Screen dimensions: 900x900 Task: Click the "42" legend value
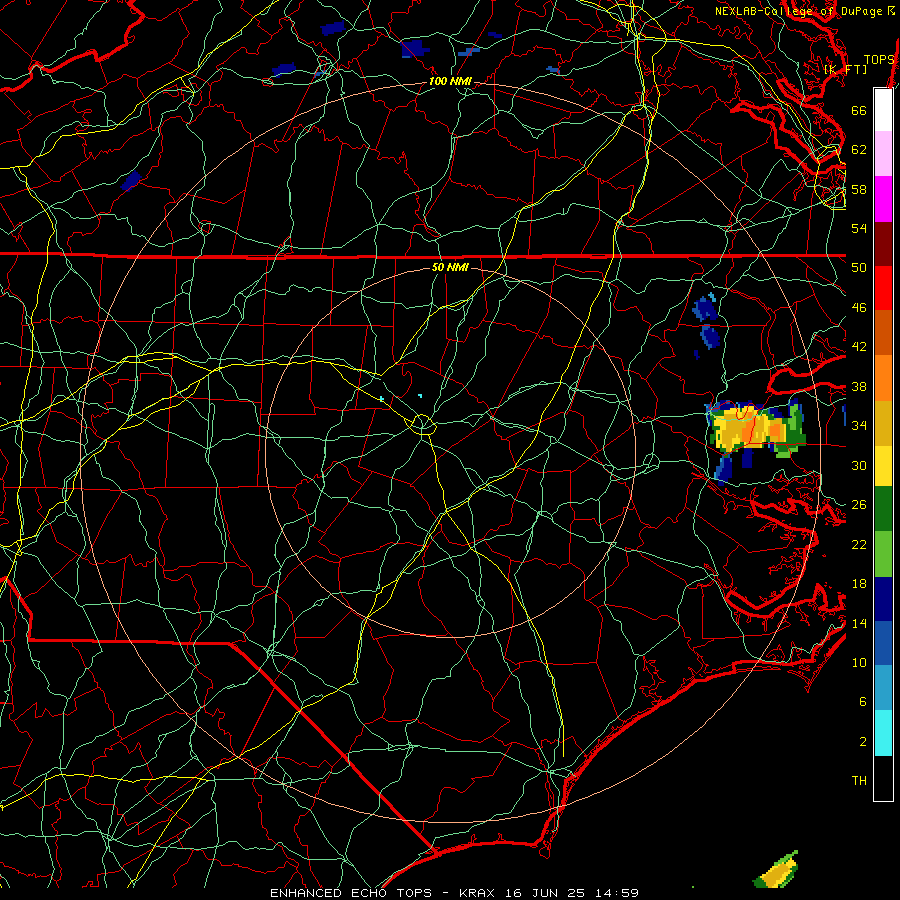(859, 347)
